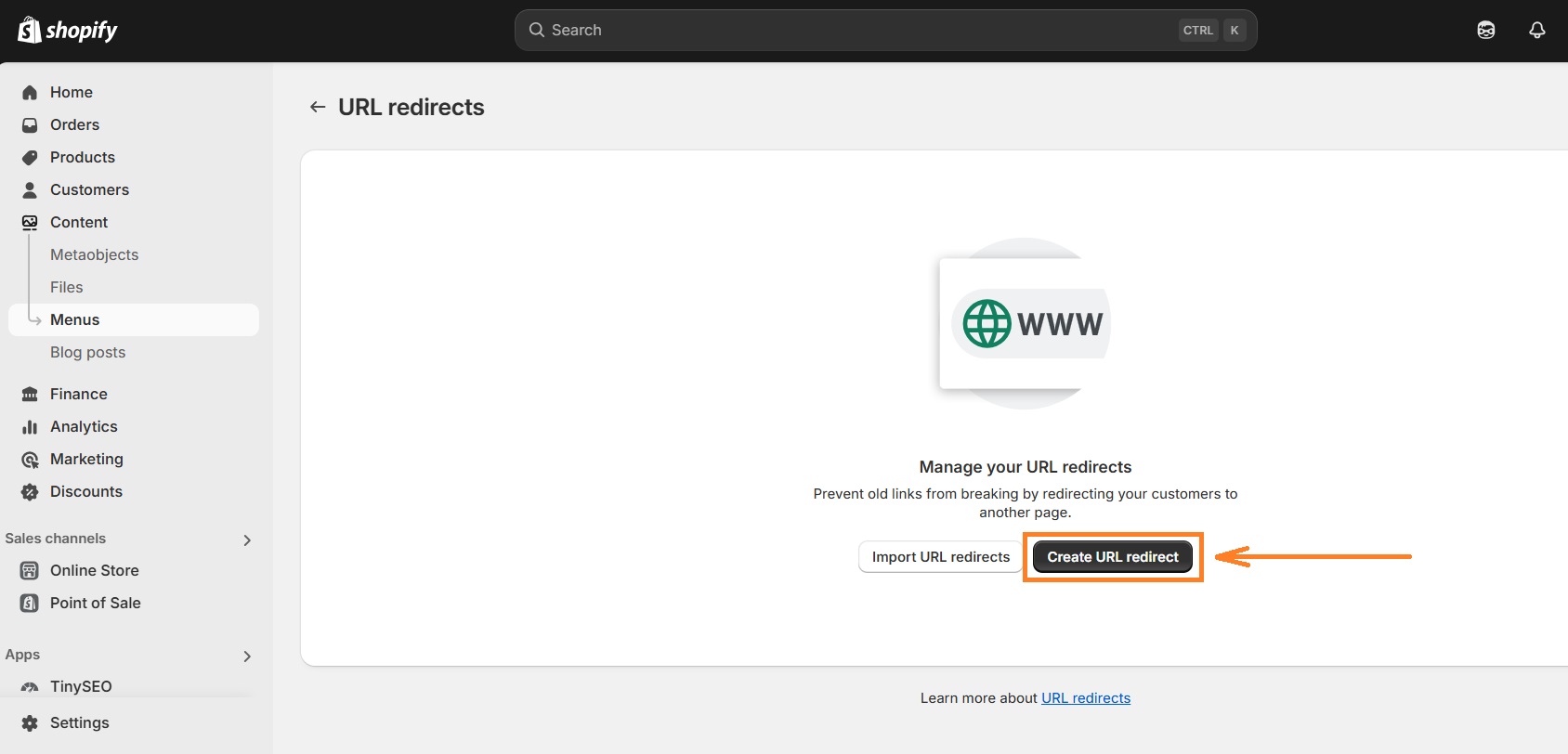Follow the URL redirects help link
The width and height of the screenshot is (1568, 754).
(1086, 698)
